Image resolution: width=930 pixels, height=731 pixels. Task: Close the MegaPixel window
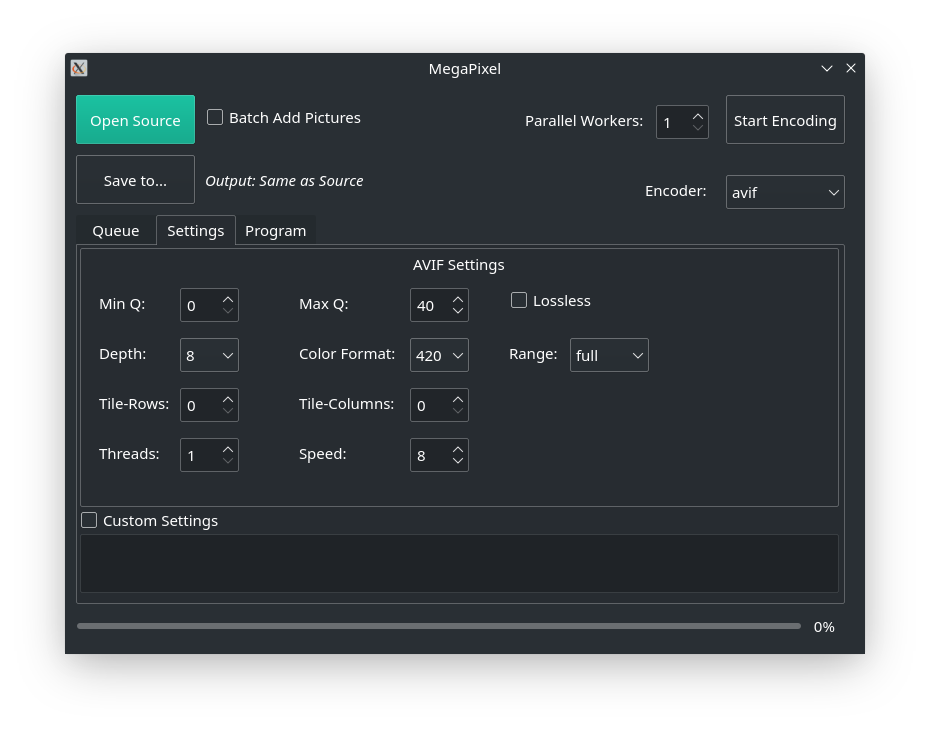pos(851,68)
